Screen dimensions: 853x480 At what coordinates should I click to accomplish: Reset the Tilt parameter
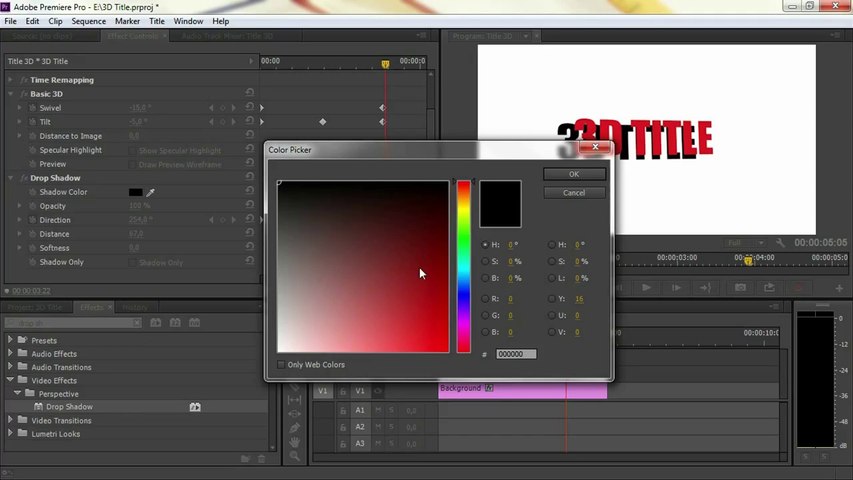tap(249, 121)
